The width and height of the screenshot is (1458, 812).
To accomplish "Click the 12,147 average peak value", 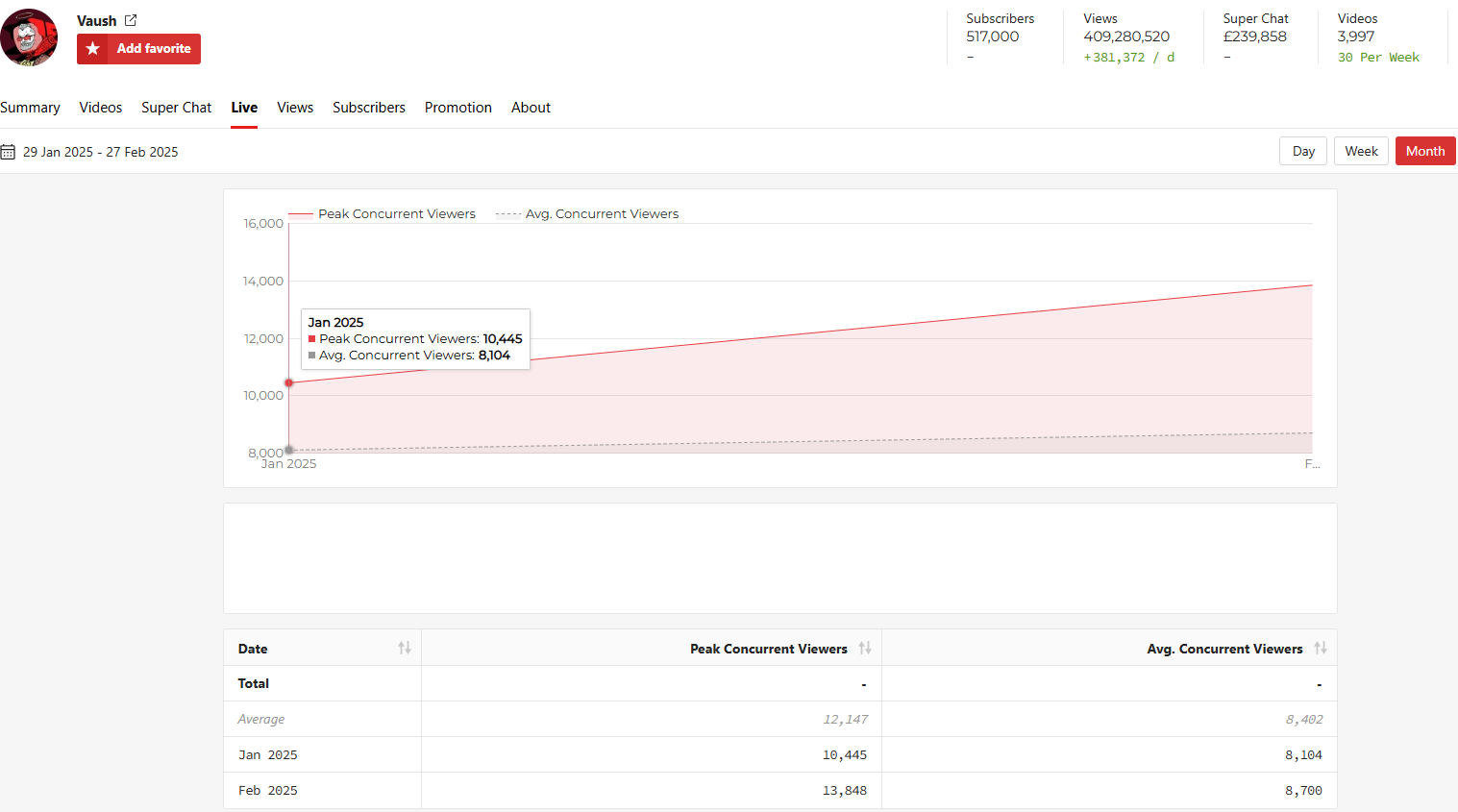I will click(846, 720).
